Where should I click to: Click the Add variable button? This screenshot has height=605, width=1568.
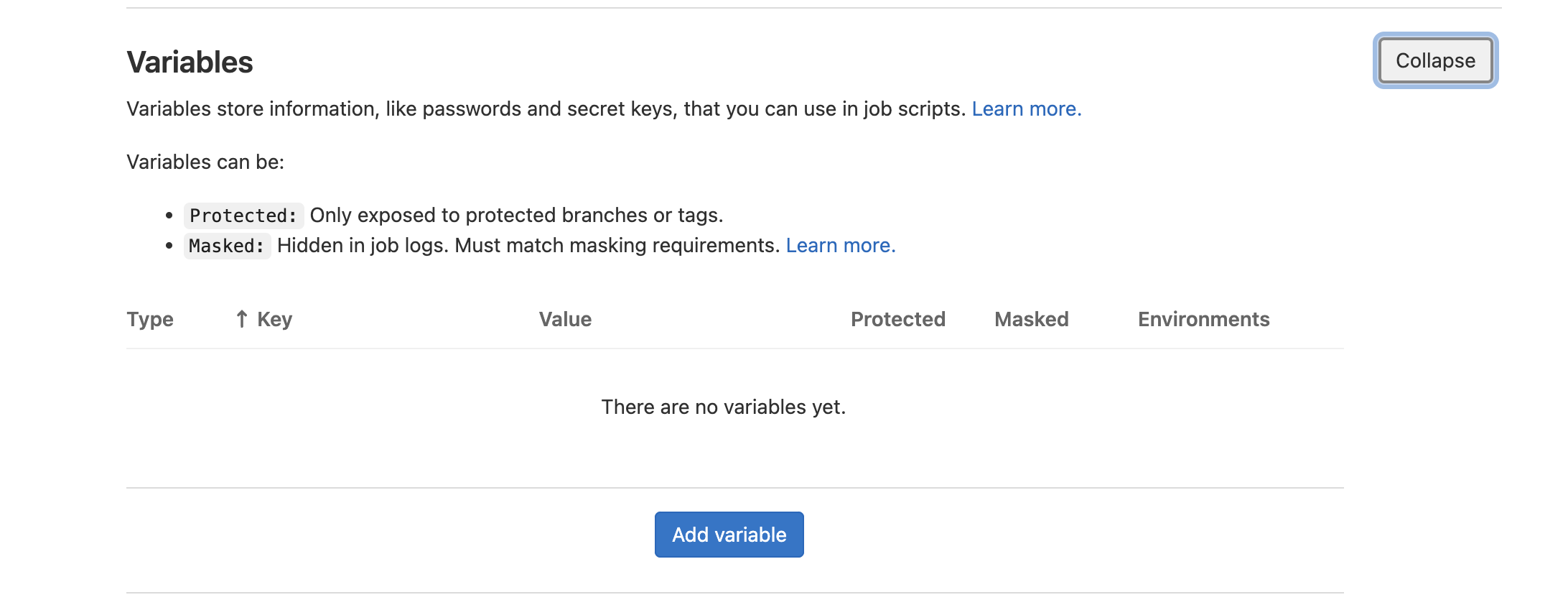729,535
